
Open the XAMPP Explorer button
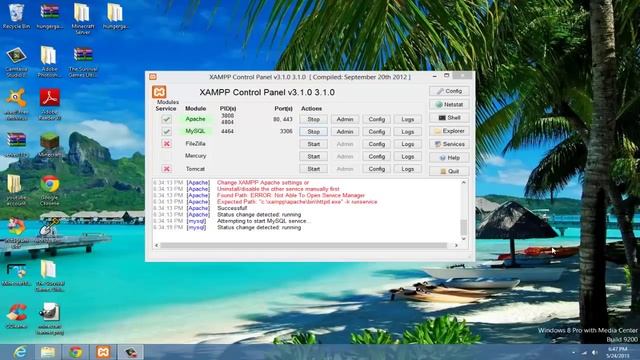coord(449,131)
